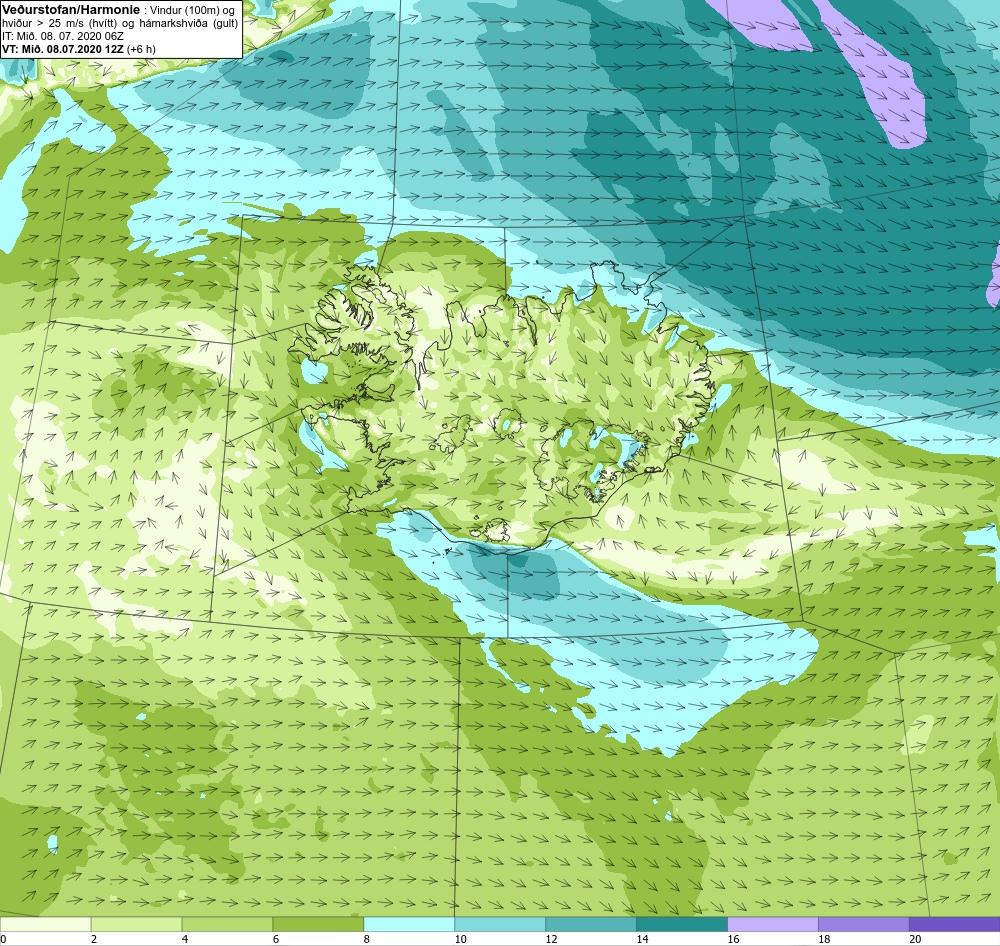Click the 'IT: Mið. 08. 07. 2020 06Z' line
The width and height of the screenshot is (1000, 946).
[x=62, y=36]
